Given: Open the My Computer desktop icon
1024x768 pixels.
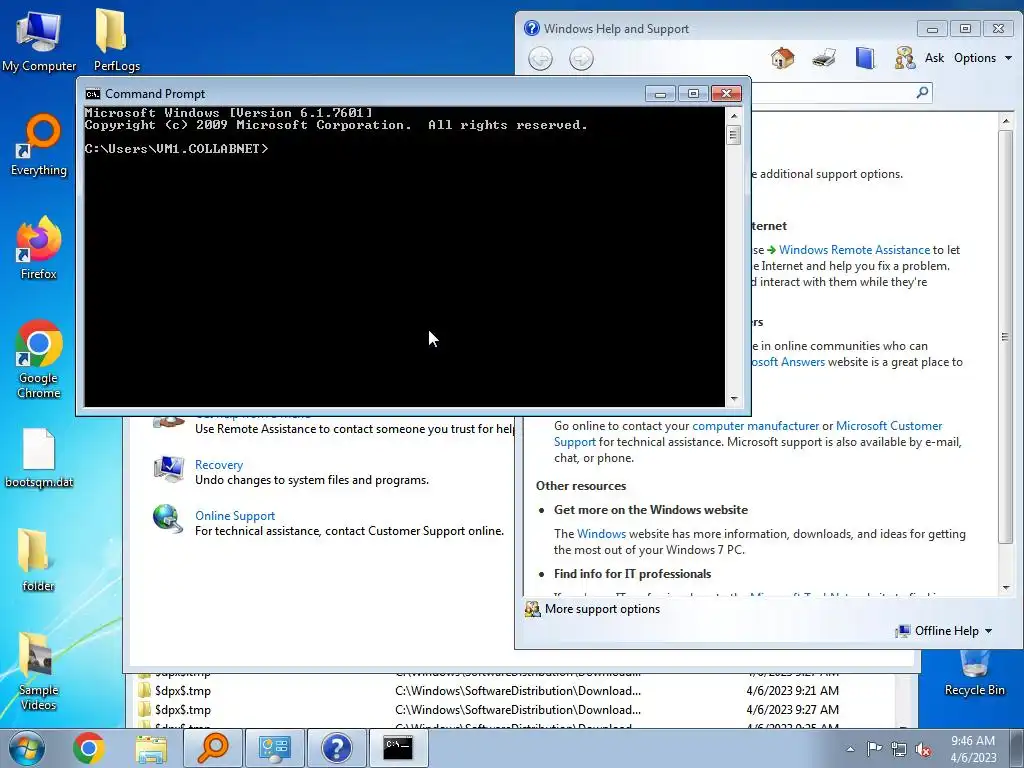Looking at the screenshot, I should (x=39, y=41).
